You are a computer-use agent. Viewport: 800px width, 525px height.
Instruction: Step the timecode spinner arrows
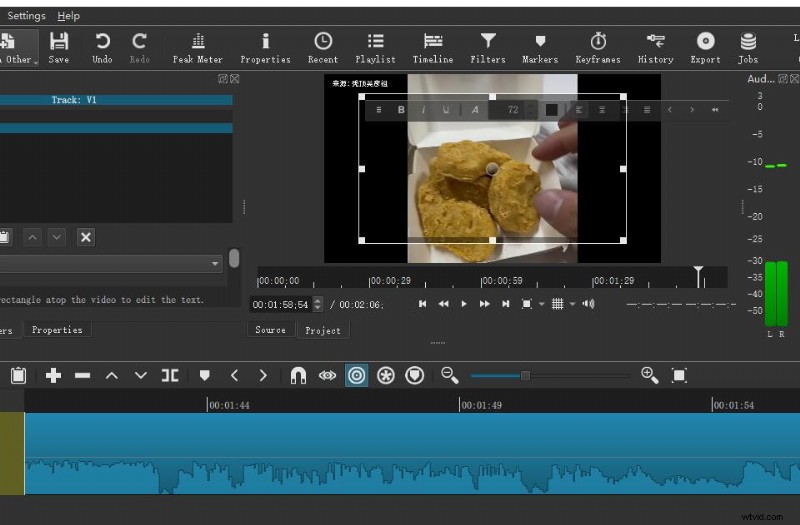pos(317,305)
